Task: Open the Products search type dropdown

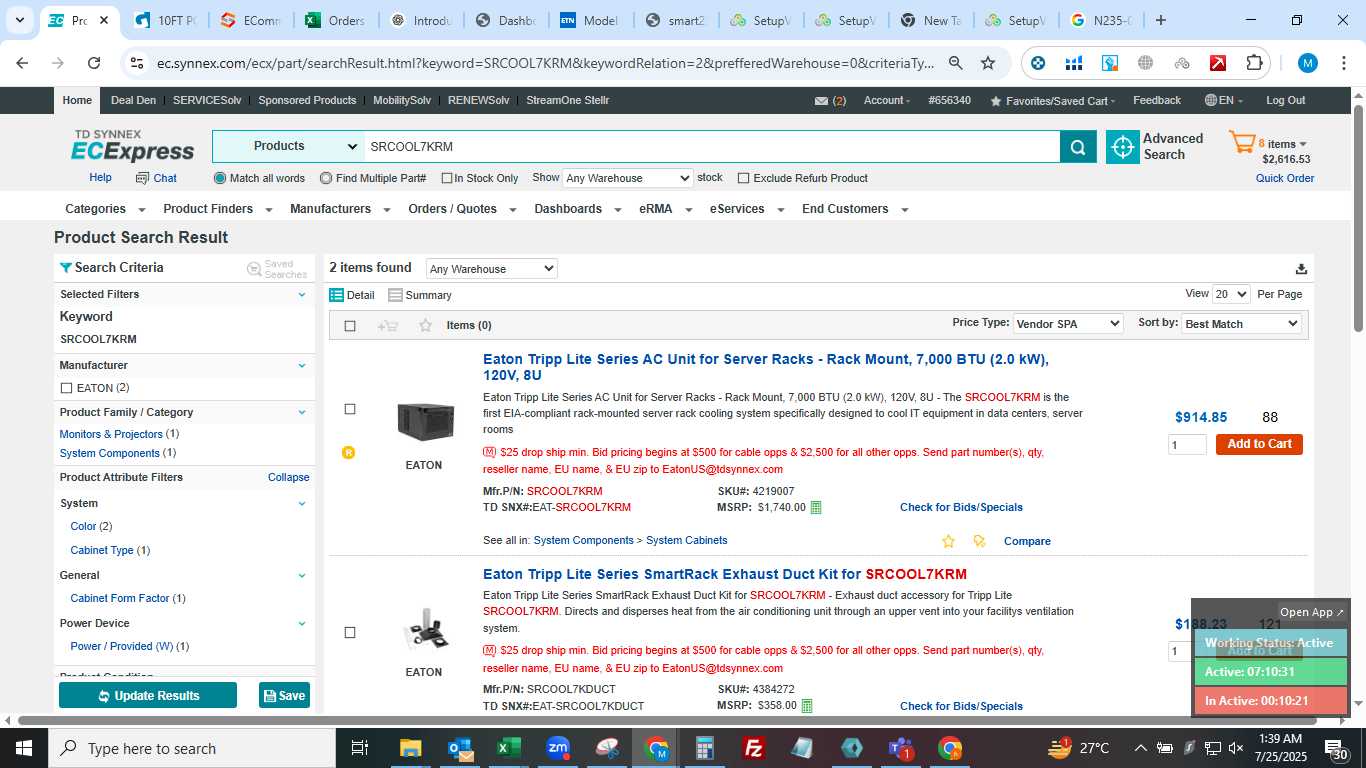Action: (289, 147)
